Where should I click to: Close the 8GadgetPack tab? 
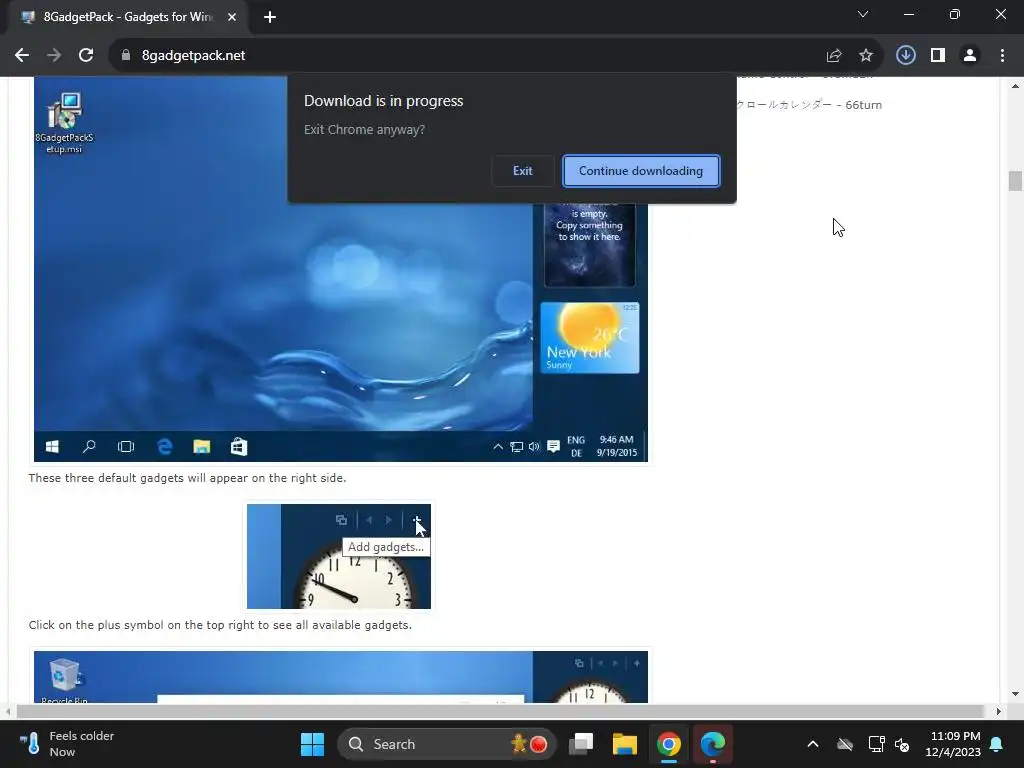tap(232, 17)
